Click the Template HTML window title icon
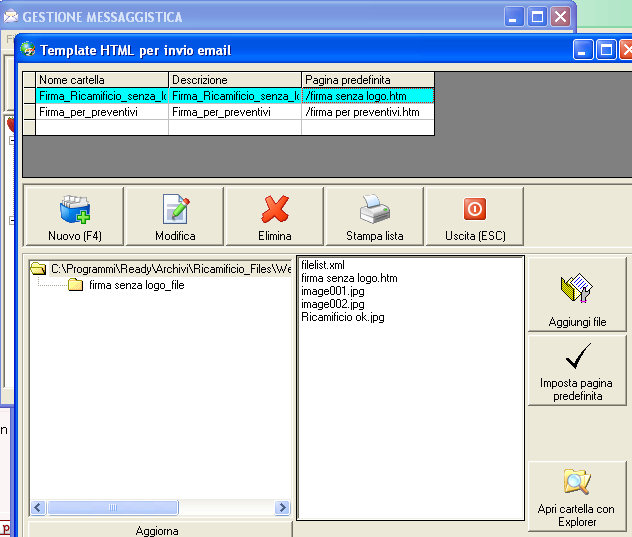The width and height of the screenshot is (632, 537). tap(28, 49)
